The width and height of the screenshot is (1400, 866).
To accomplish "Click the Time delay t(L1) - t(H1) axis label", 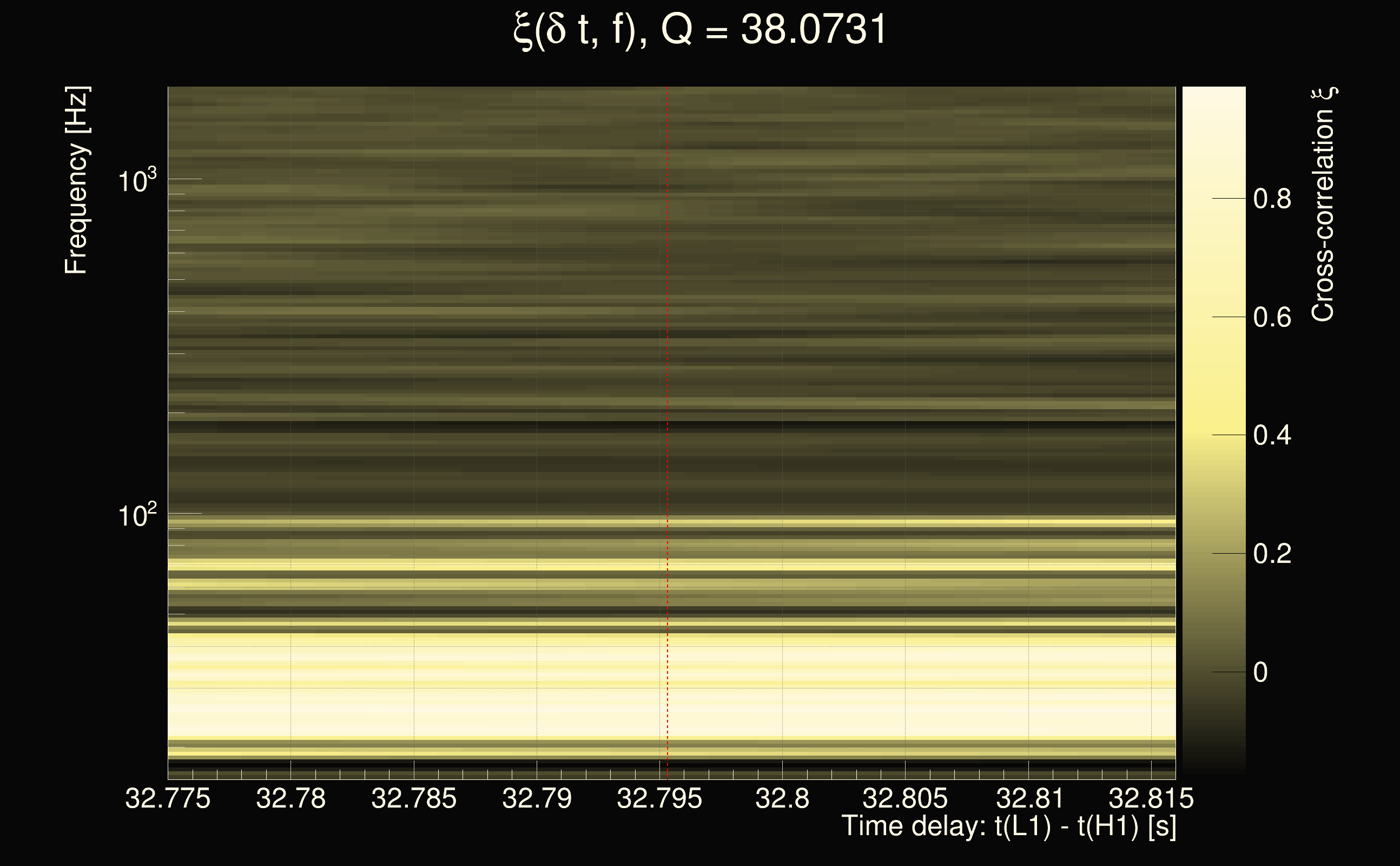I will tap(1008, 826).
